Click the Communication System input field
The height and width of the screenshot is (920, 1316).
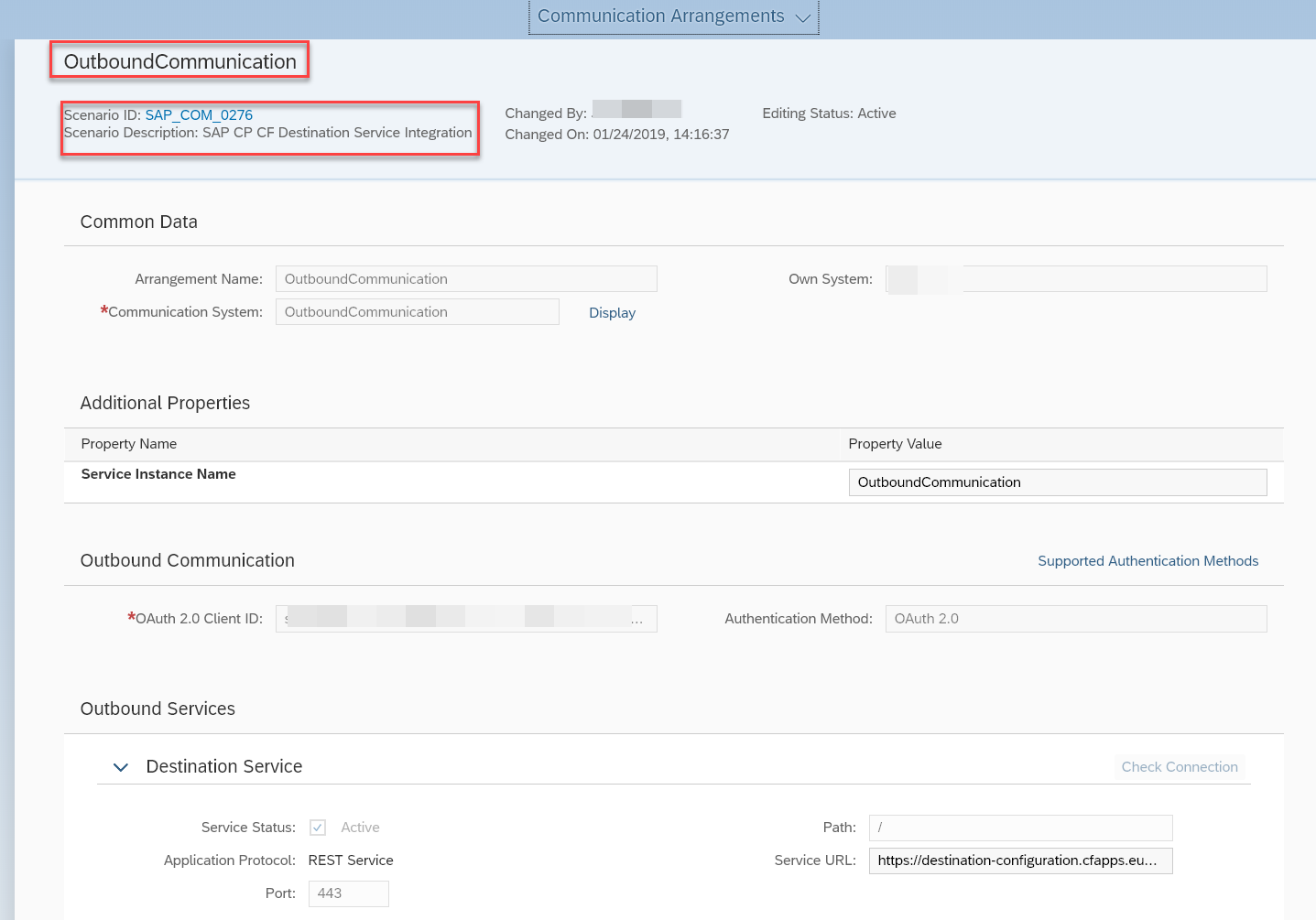417,311
